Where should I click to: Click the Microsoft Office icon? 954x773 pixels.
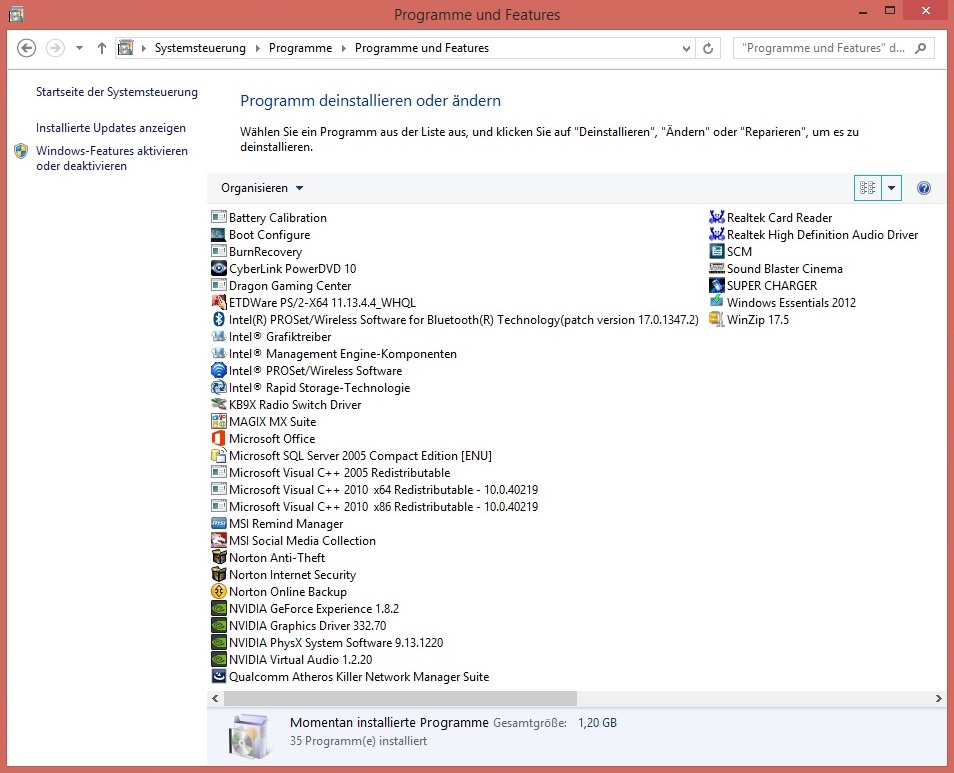[218, 438]
